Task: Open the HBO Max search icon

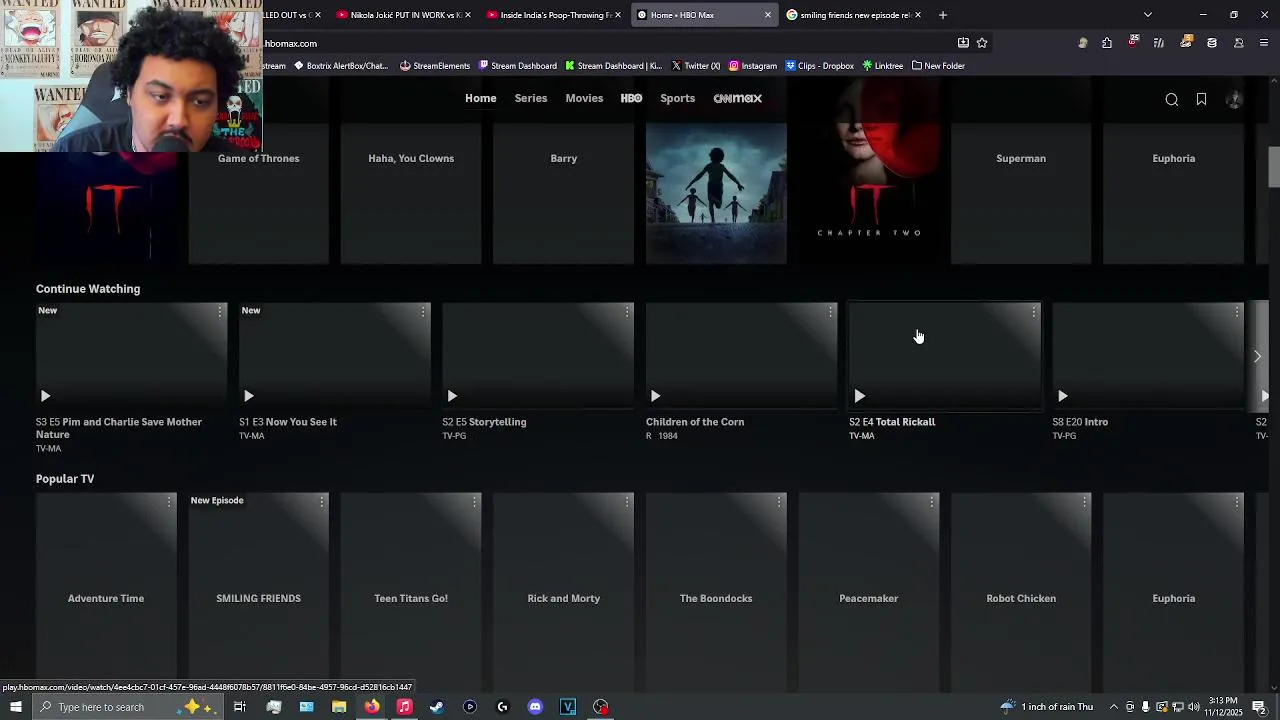Action: 1172,99
